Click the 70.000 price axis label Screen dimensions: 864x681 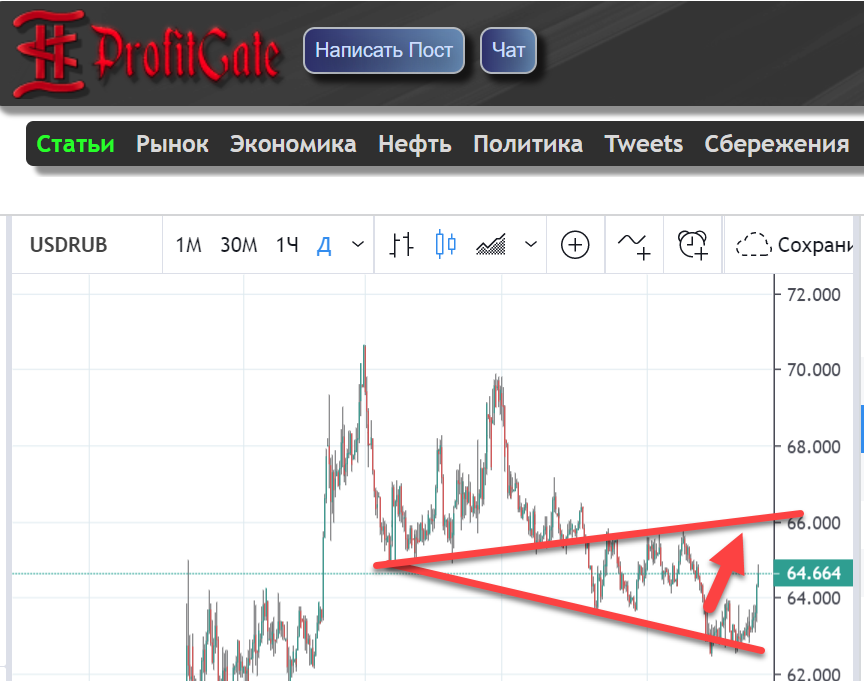(813, 370)
